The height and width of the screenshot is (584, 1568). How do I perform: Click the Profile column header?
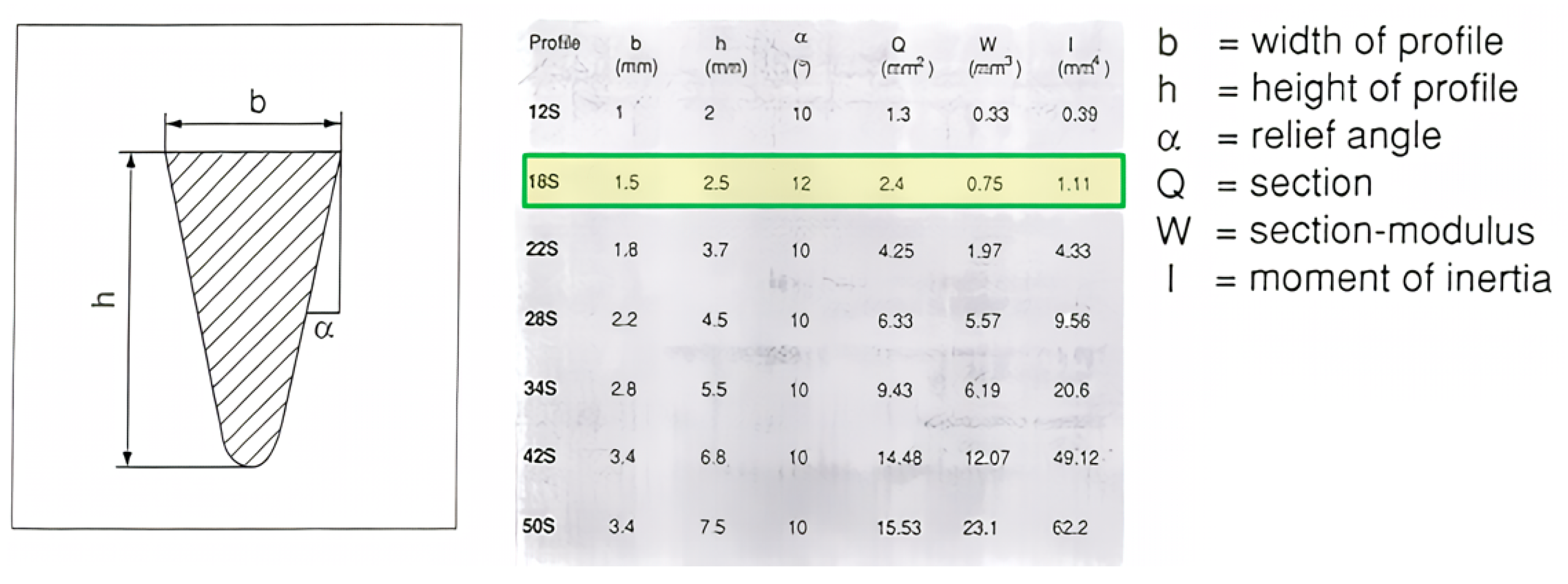554,43
